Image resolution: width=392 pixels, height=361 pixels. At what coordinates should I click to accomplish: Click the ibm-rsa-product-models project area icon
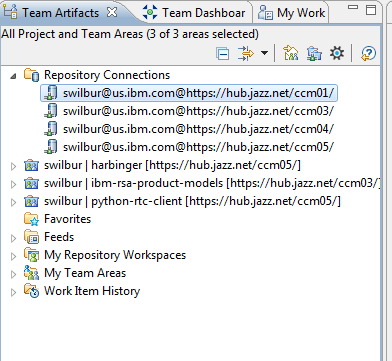pos(32,183)
